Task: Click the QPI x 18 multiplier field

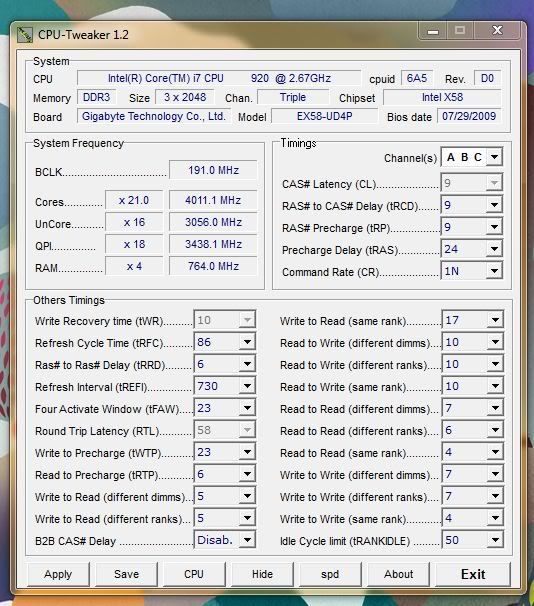Action: (x=134, y=244)
